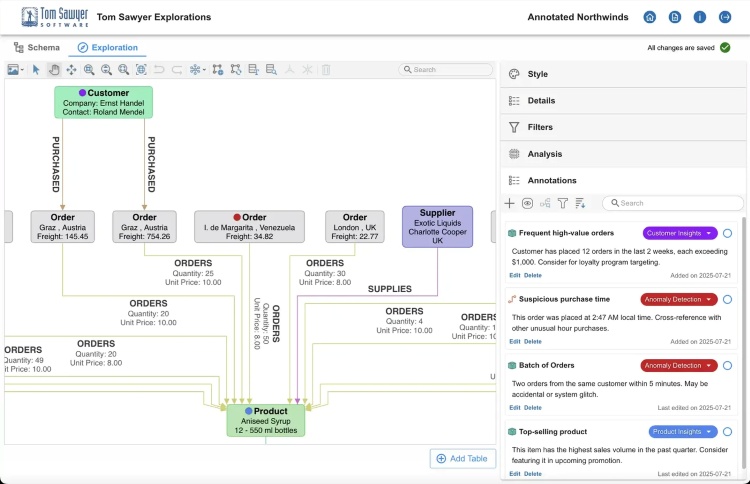The width and height of the screenshot is (750, 484).
Task: Toggle annotation visibility eye icon
Action: coord(527,203)
